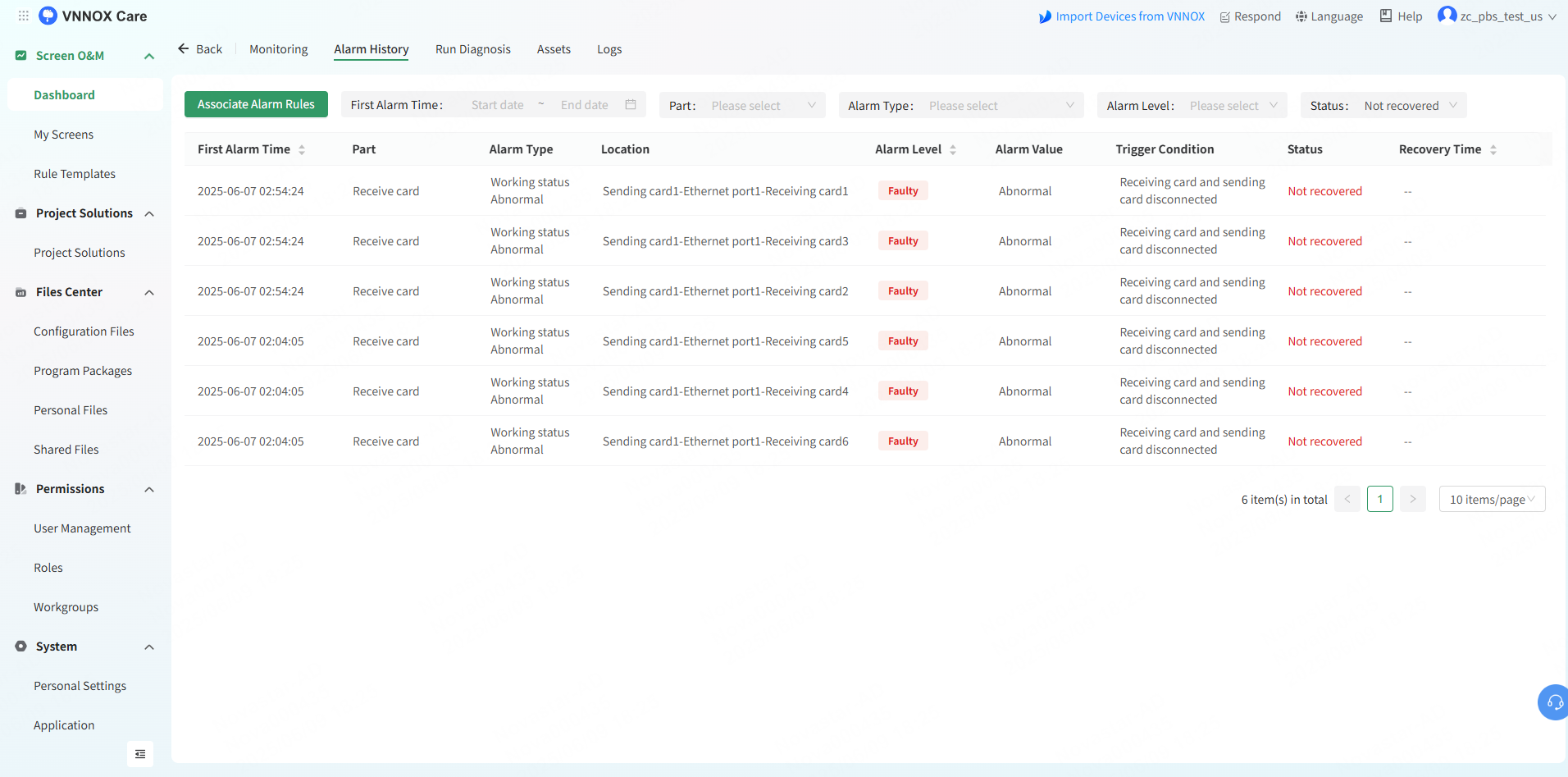Open the Status filter dropdown
1568x777 pixels.
point(1383,105)
